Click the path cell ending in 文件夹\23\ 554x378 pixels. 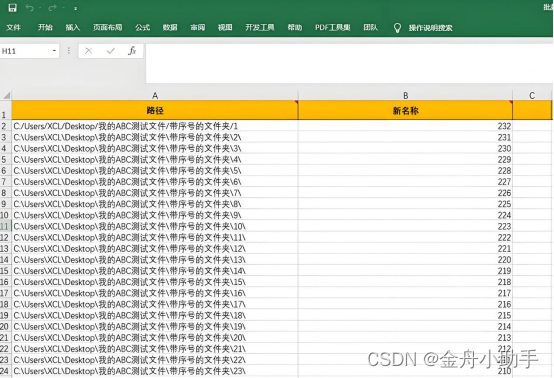(x=155, y=371)
